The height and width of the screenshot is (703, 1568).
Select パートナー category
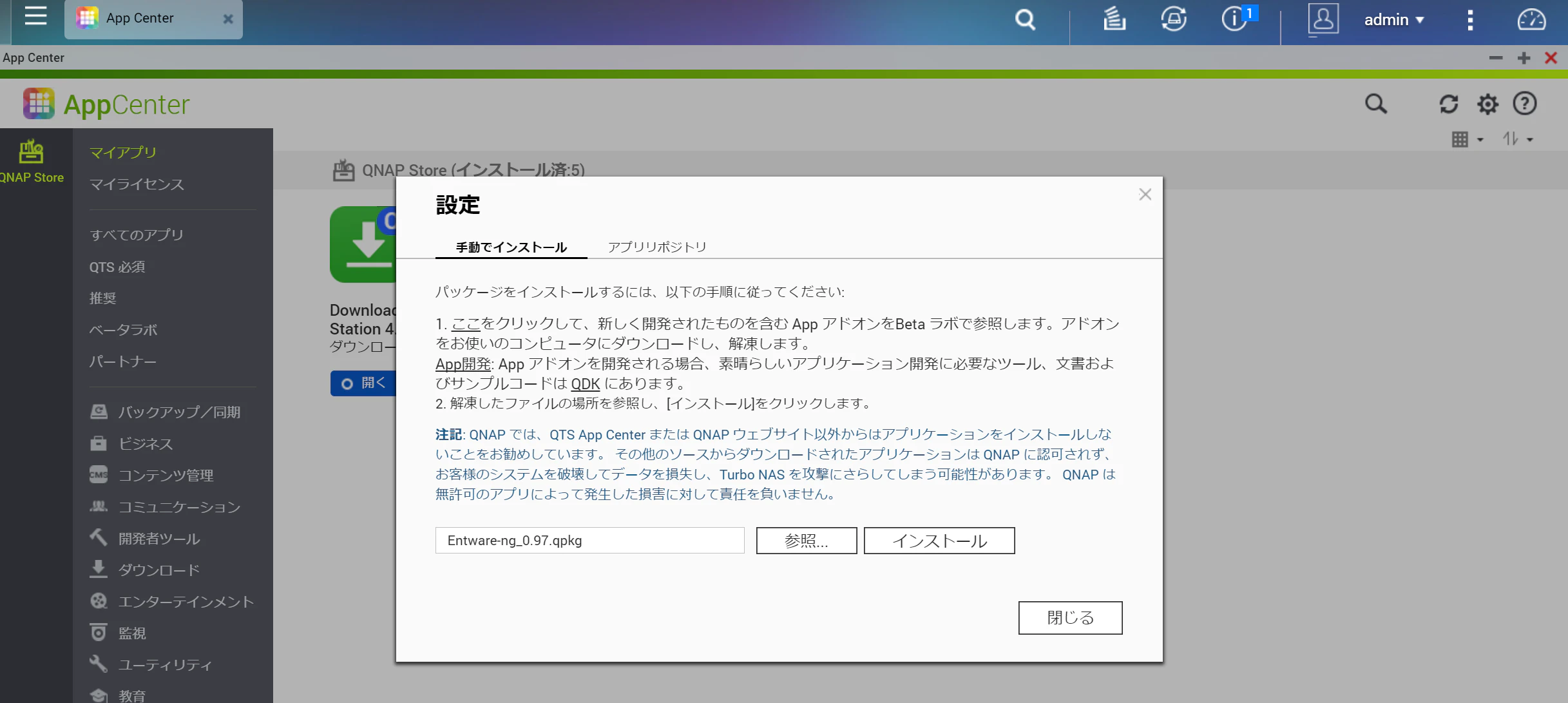122,361
